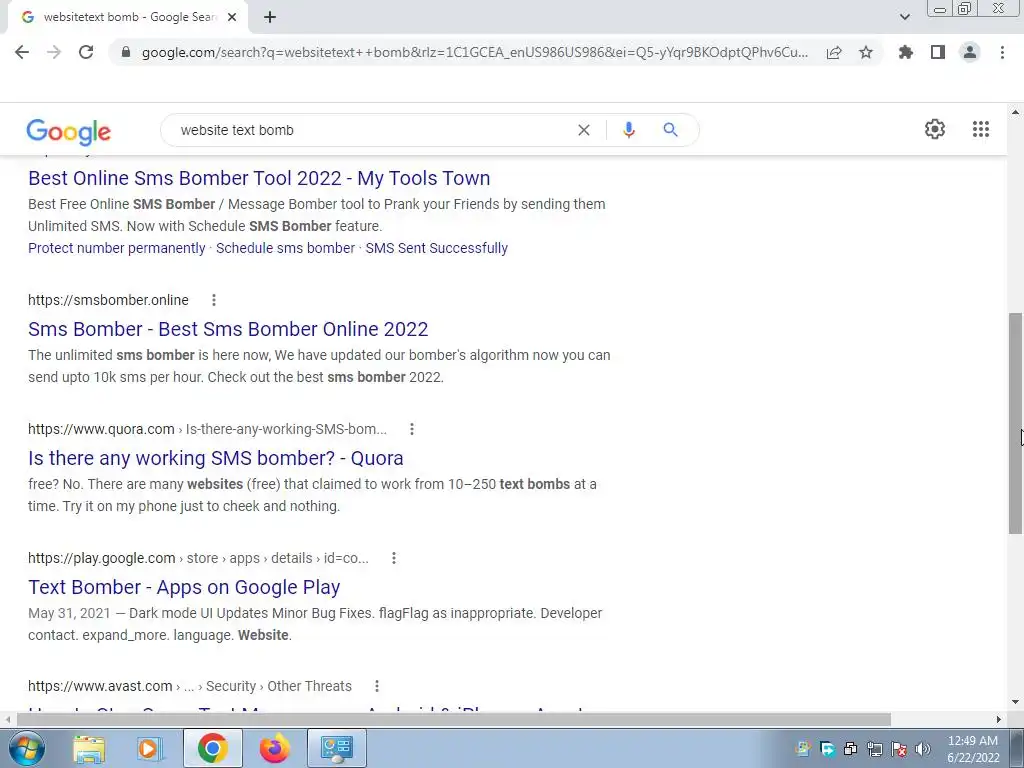Screen dimensions: 1024x768
Task: Open the options menu next to play.google.com result
Action: click(393, 558)
